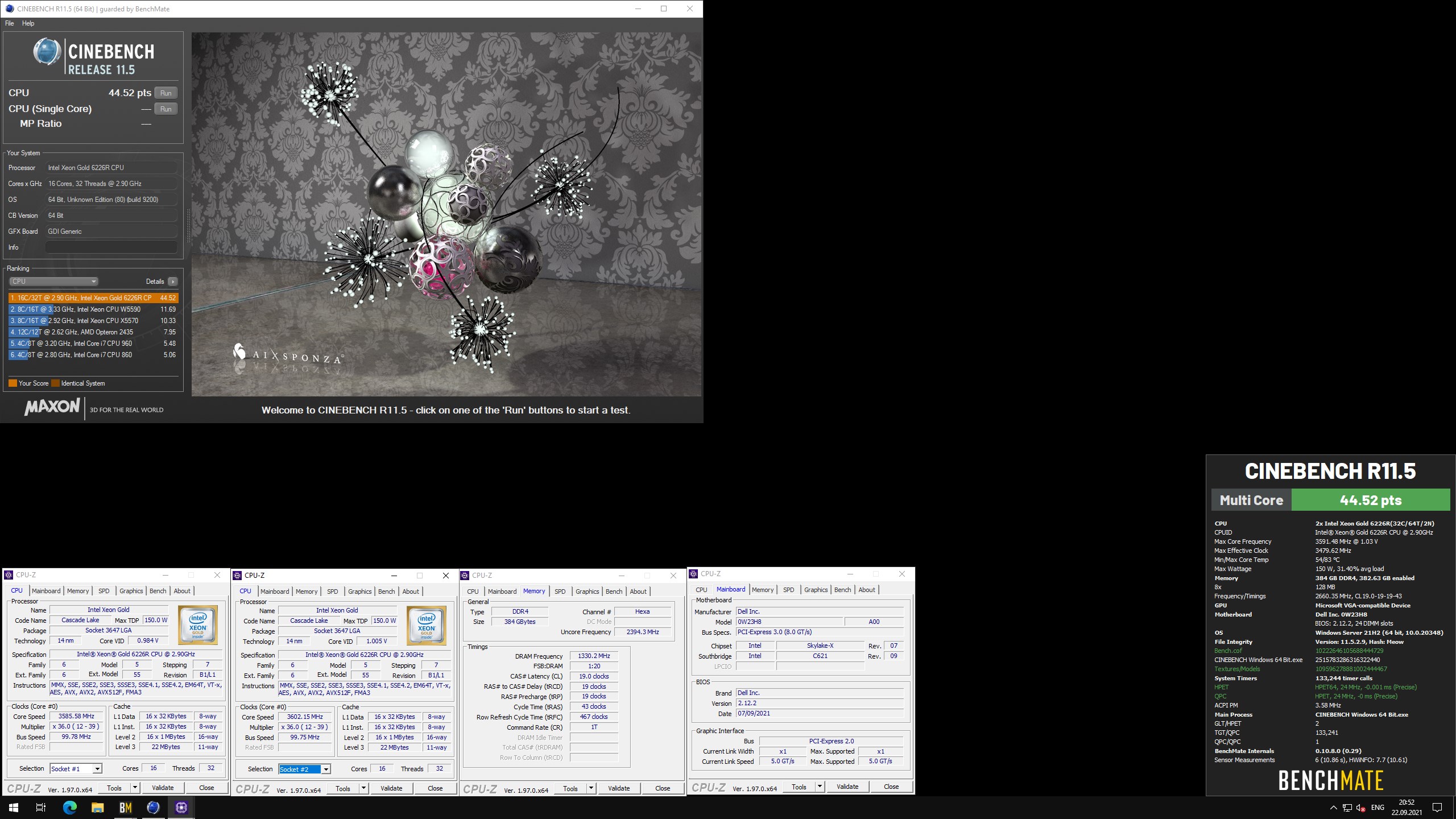This screenshot has width=1456, height=819.
Task: Click the Intel Xeon logo in first CPU-Z window
Action: pos(197,624)
